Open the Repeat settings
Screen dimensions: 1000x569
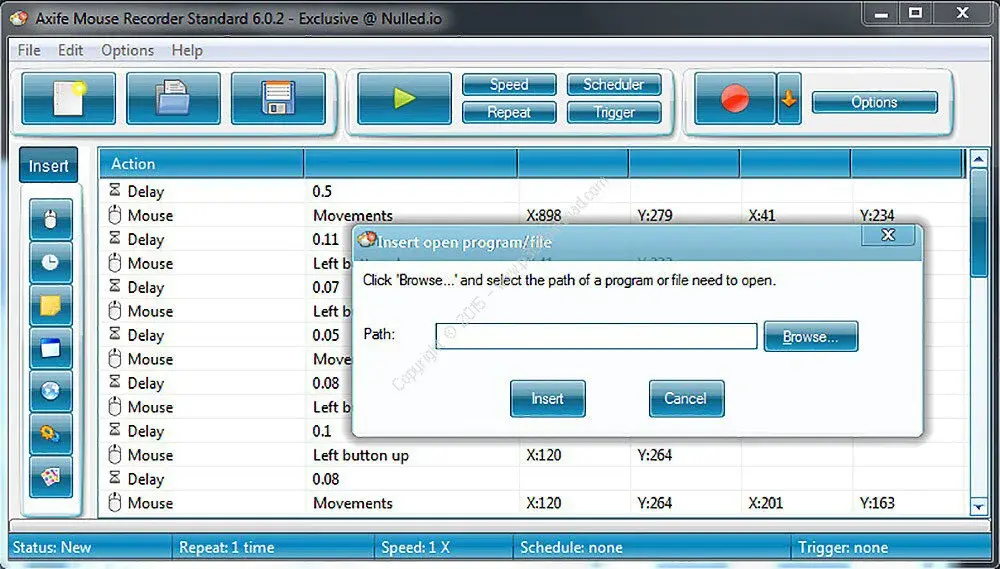point(509,112)
